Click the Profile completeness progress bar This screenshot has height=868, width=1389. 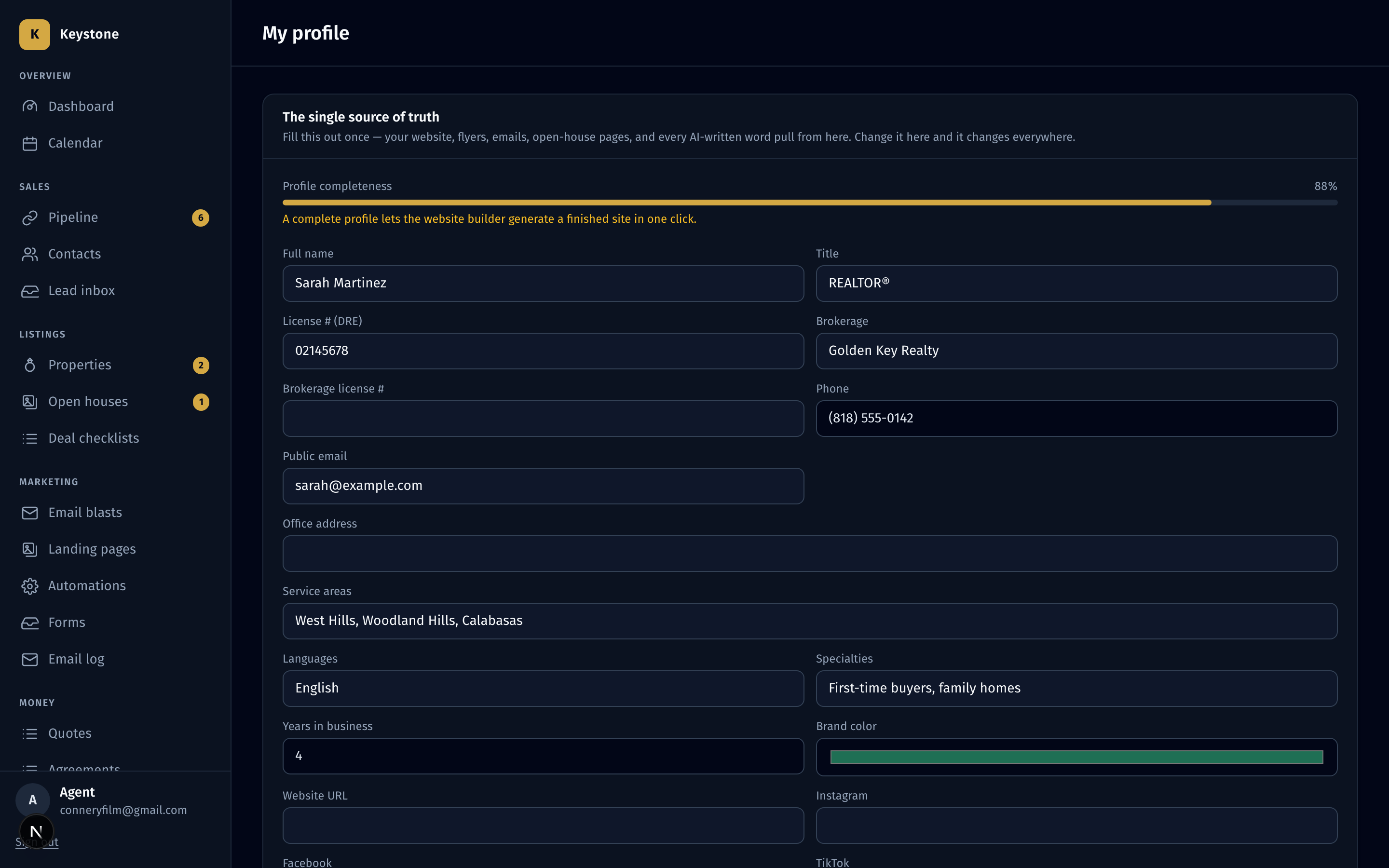tap(810, 203)
